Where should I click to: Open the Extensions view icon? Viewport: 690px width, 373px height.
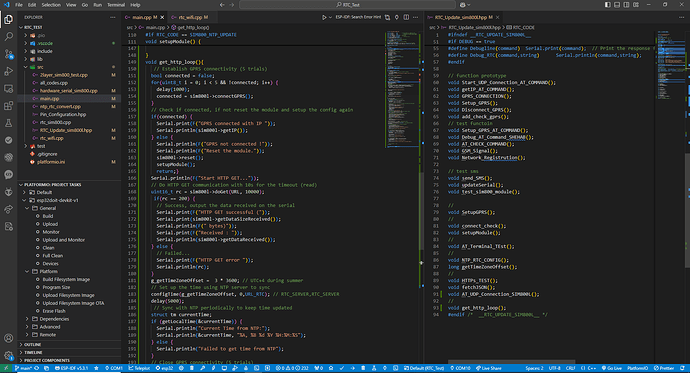8,106
